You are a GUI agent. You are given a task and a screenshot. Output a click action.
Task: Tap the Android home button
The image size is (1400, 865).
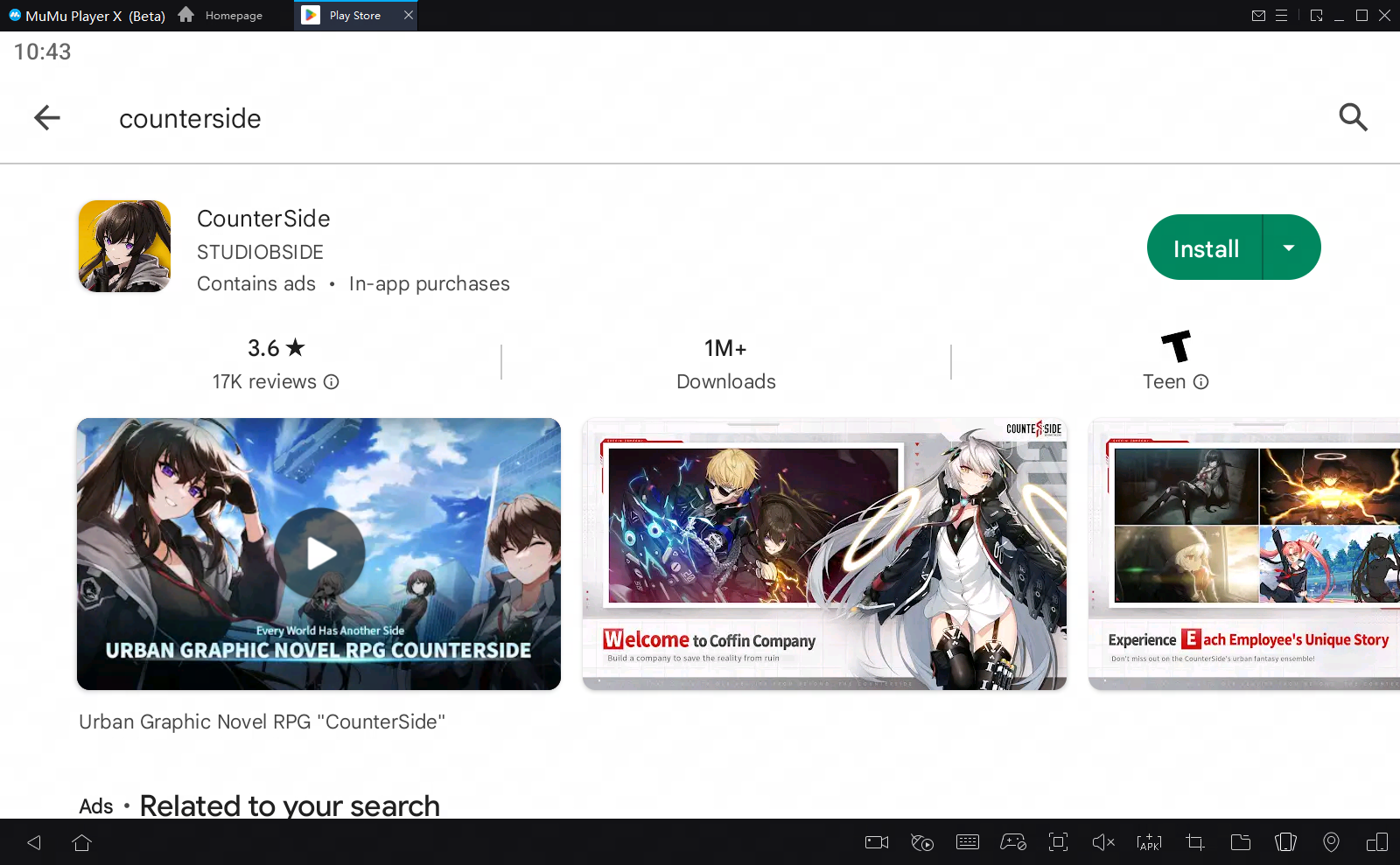81,842
